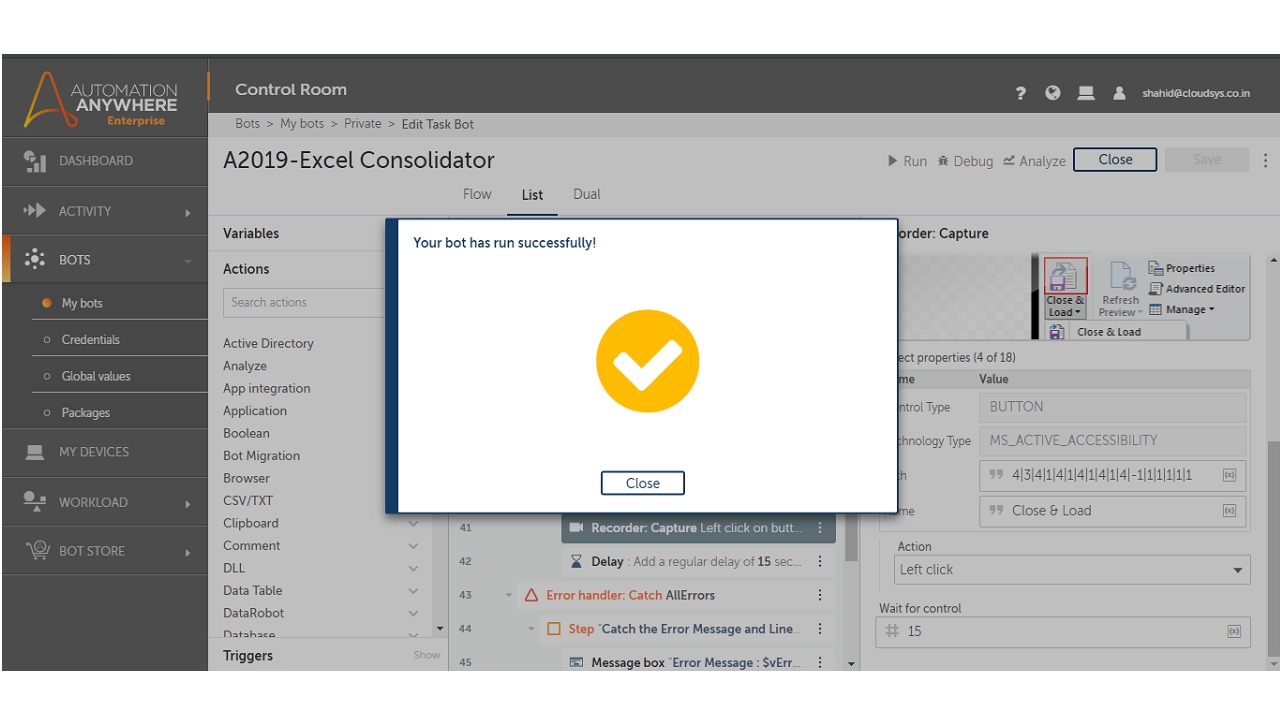Select the Active Directory action package

tap(268, 344)
